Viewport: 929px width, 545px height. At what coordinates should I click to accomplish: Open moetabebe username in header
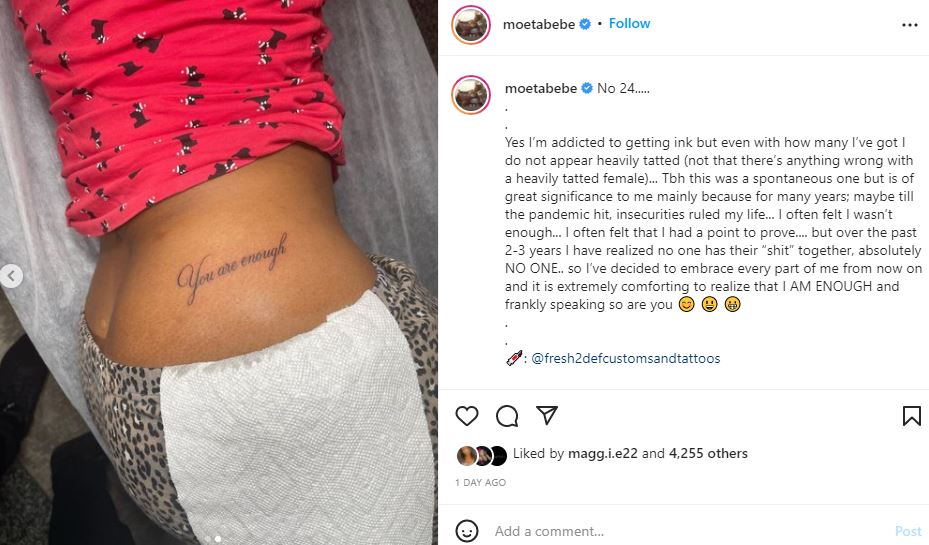click(x=539, y=24)
